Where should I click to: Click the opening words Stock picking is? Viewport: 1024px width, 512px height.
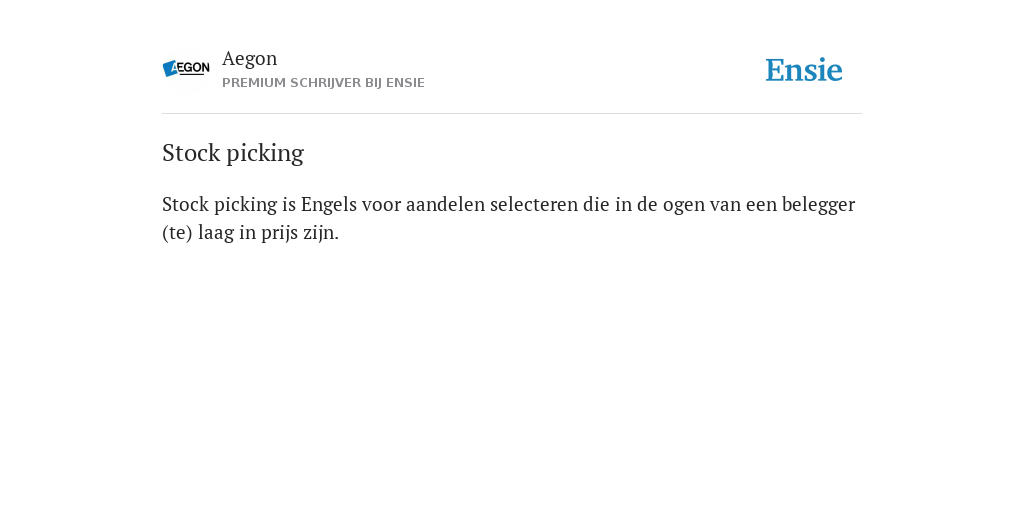click(x=229, y=206)
